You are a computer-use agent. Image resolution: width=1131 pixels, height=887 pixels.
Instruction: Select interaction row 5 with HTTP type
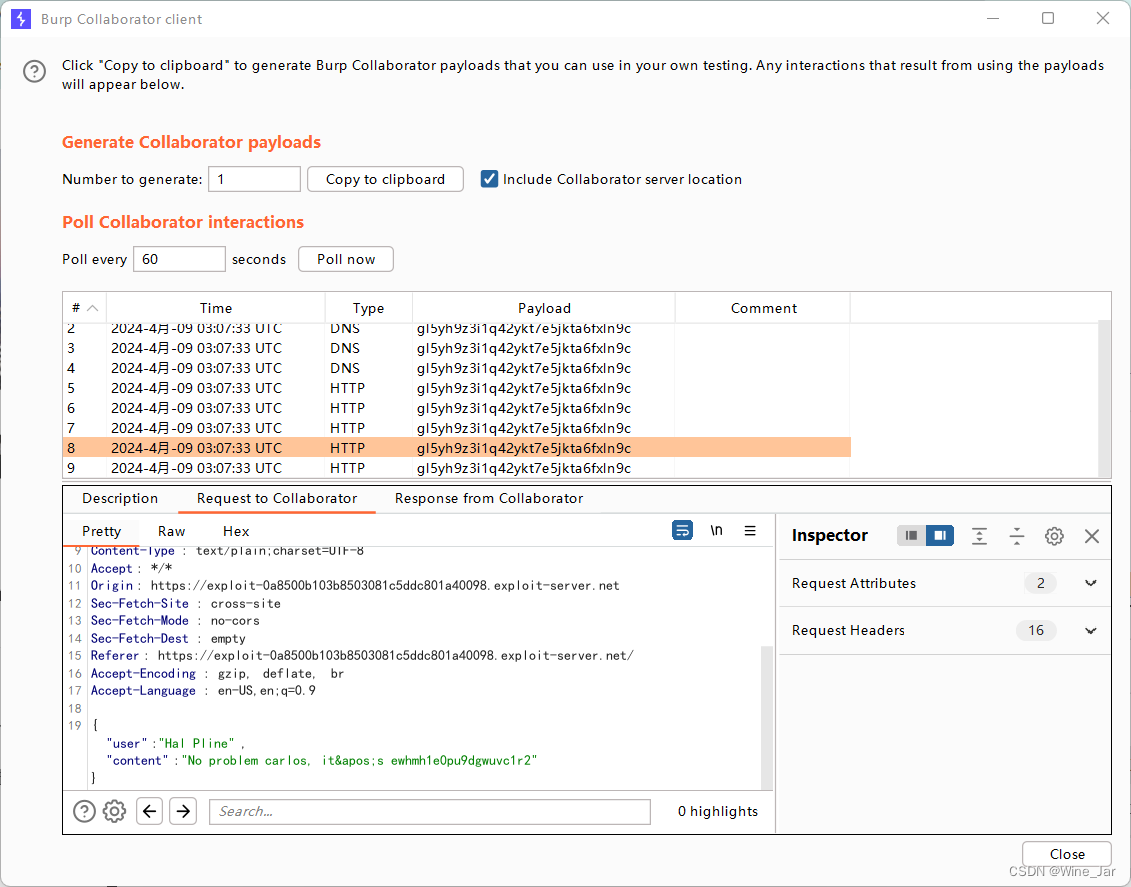tap(457, 388)
